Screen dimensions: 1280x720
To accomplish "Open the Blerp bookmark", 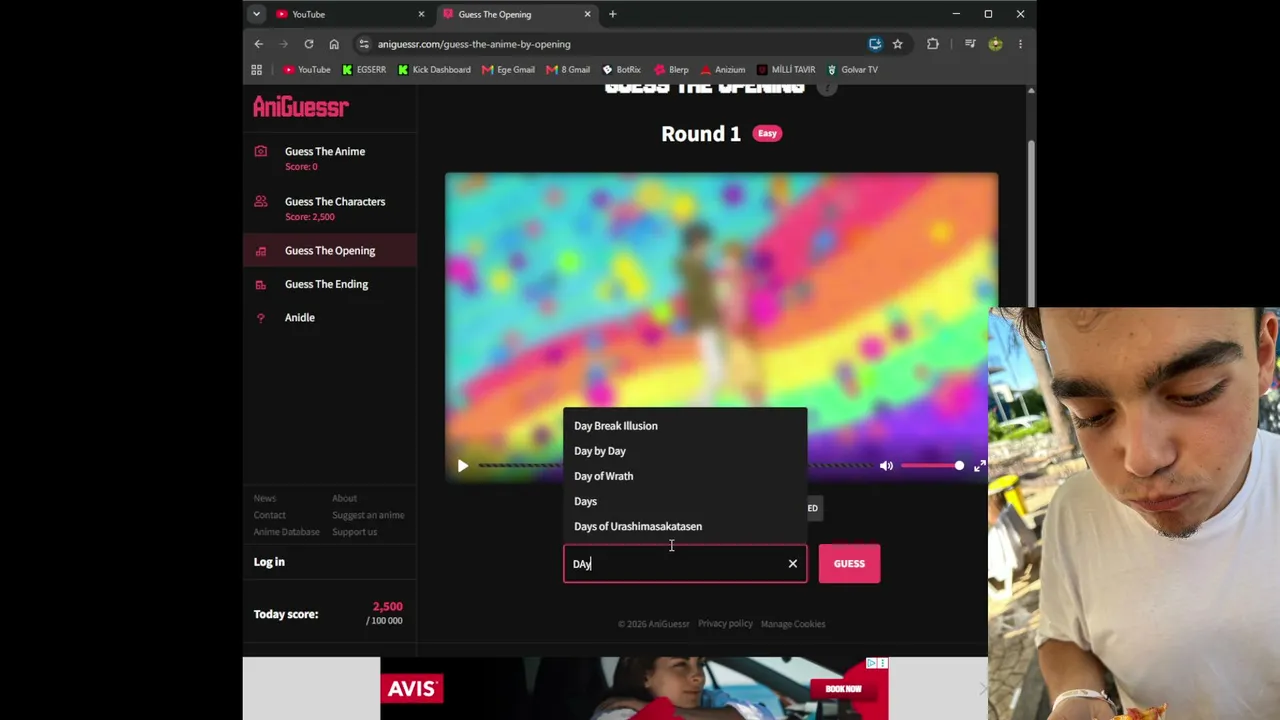I will click(672, 70).
